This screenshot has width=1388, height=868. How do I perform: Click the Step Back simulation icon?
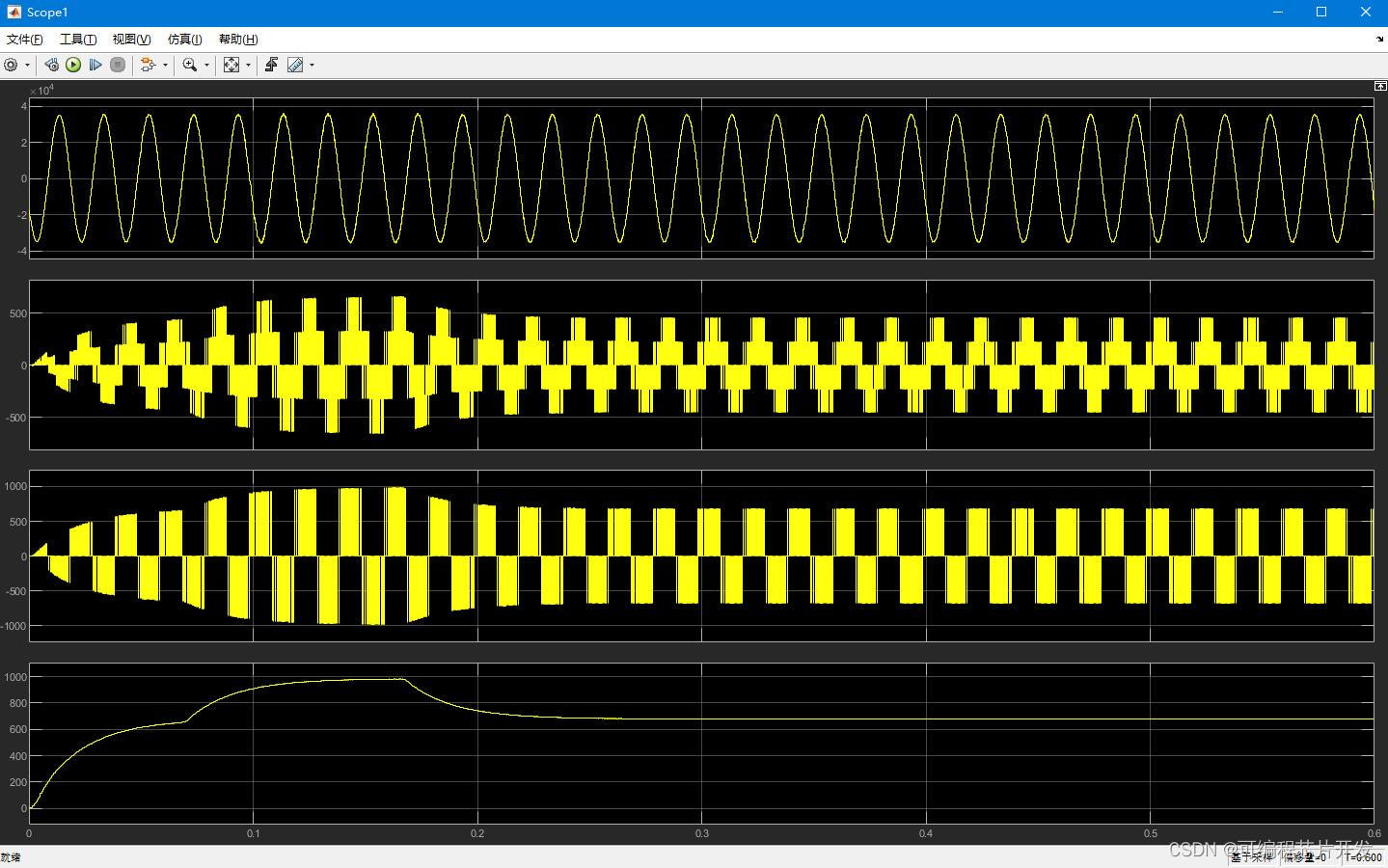(x=51, y=65)
